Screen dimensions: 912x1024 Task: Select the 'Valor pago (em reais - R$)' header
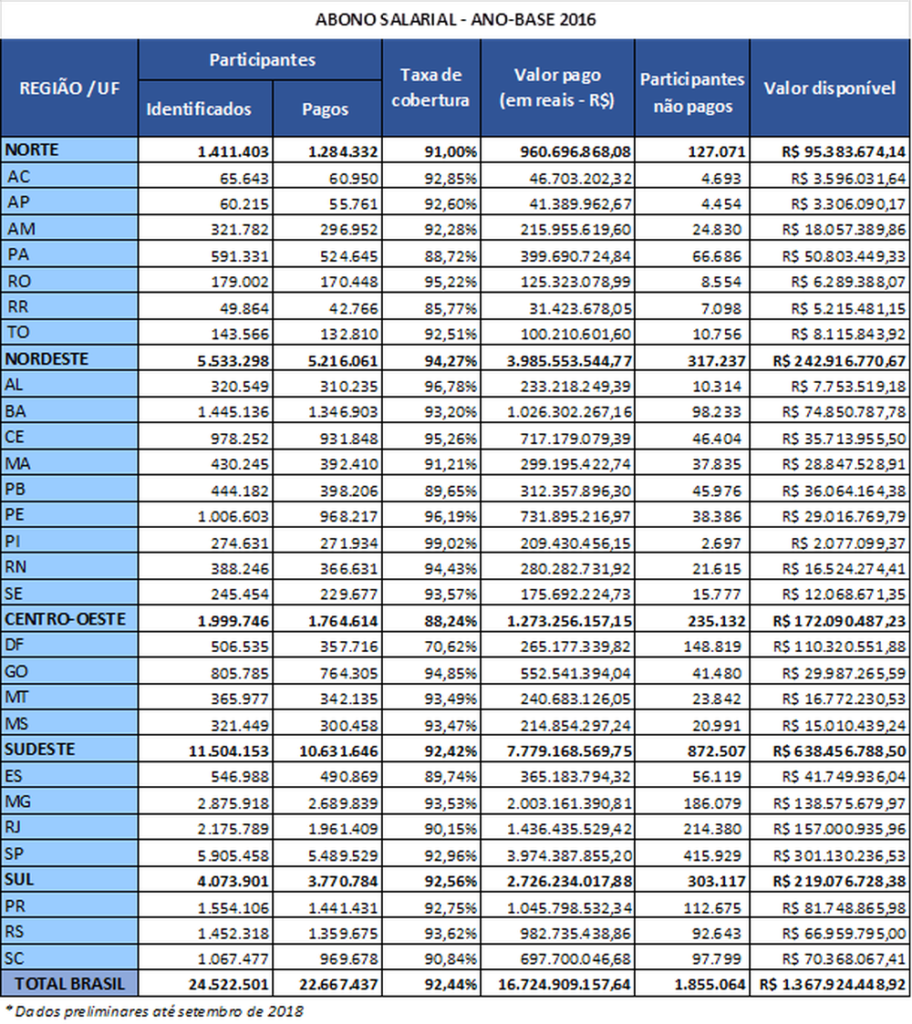pos(557,88)
